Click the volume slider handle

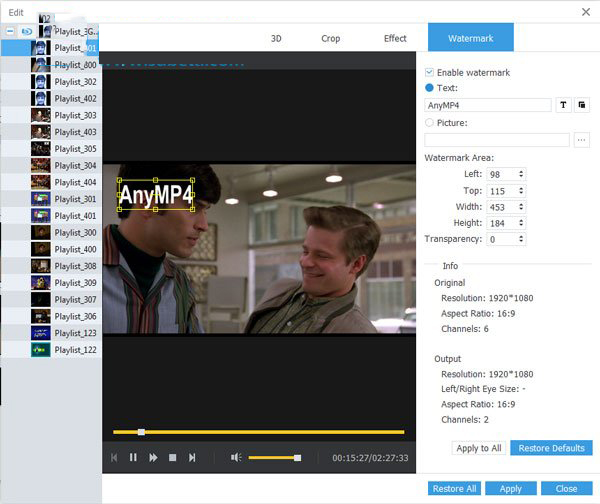297,458
